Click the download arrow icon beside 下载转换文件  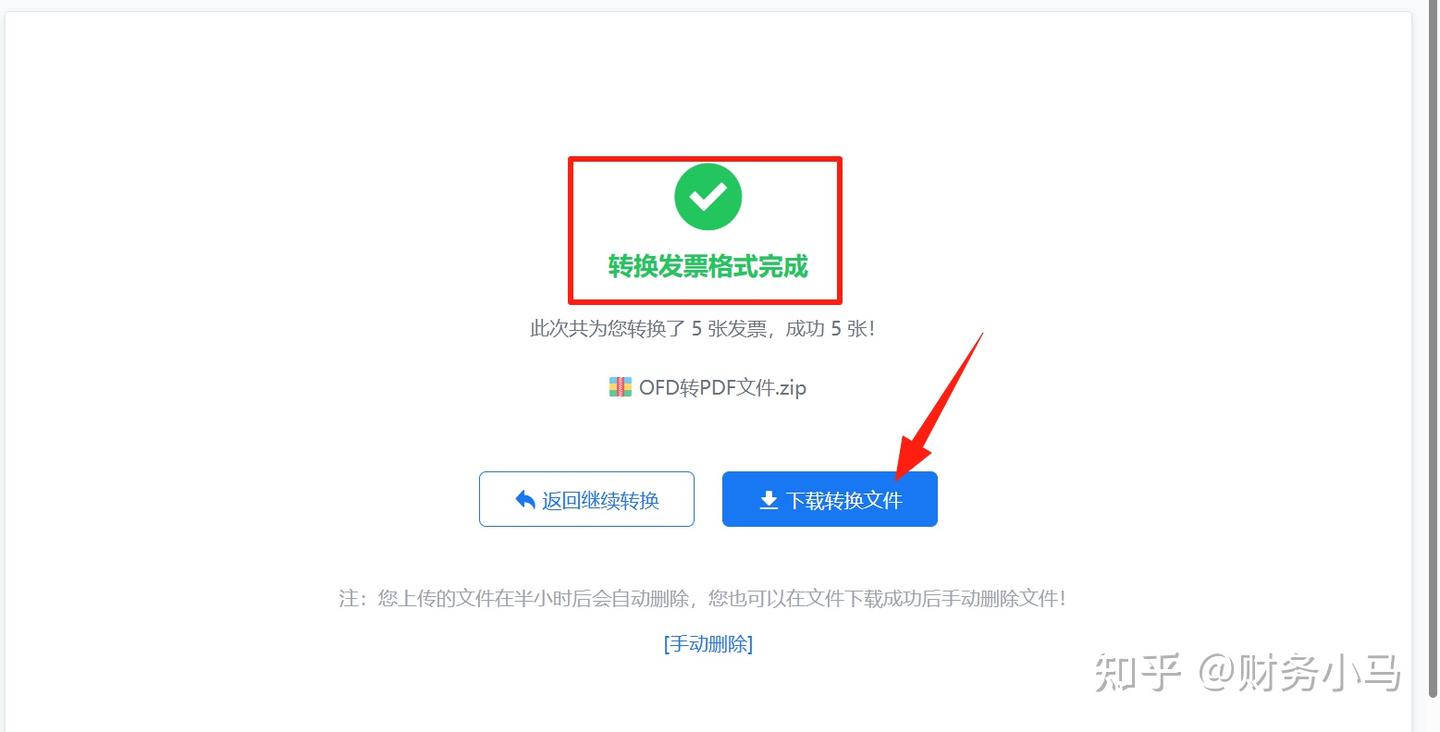768,500
